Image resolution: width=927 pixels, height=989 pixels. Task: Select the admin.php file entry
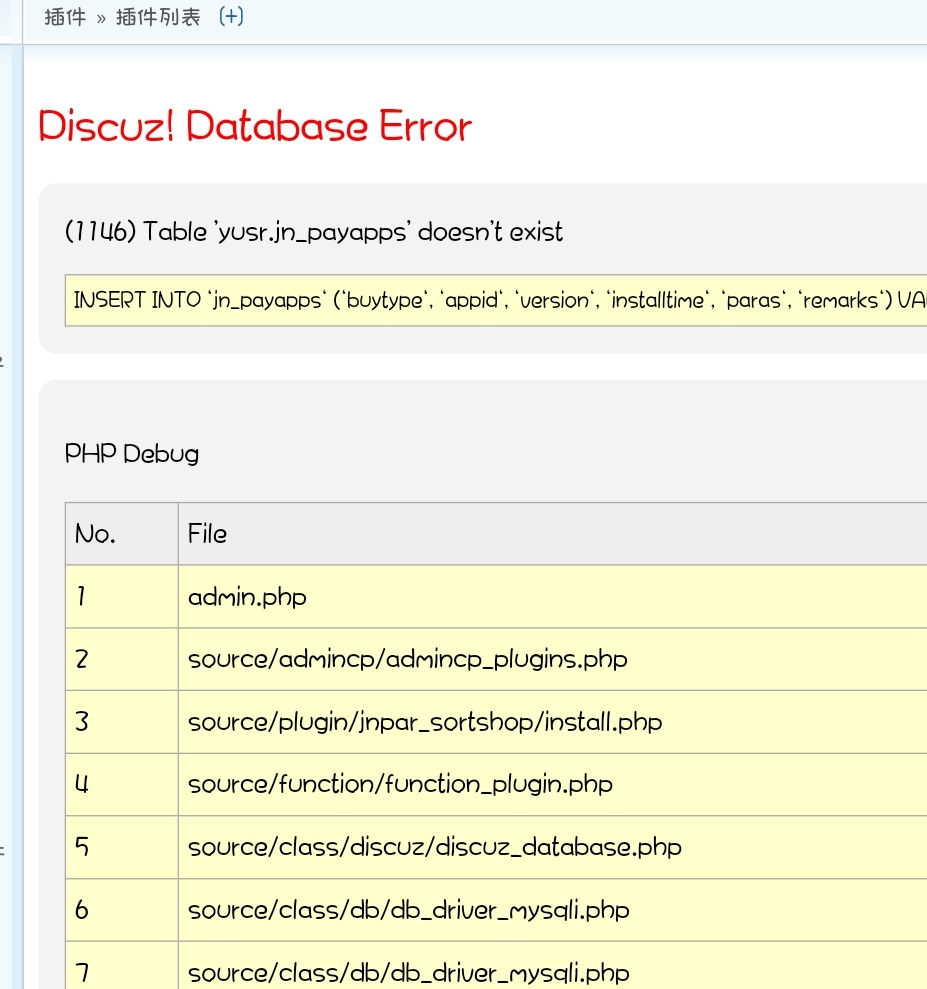point(247,597)
